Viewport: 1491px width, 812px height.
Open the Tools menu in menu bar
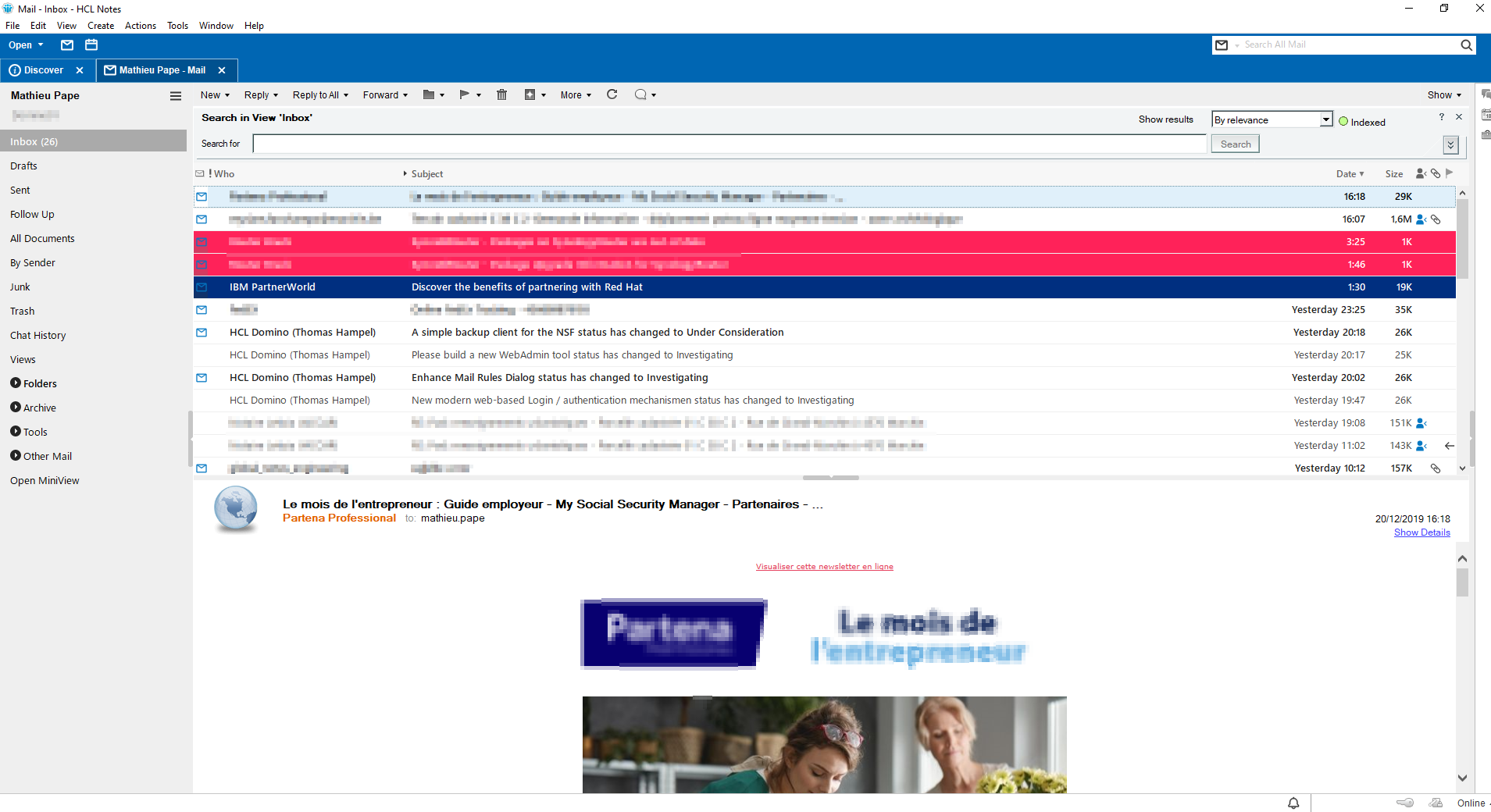click(x=177, y=26)
